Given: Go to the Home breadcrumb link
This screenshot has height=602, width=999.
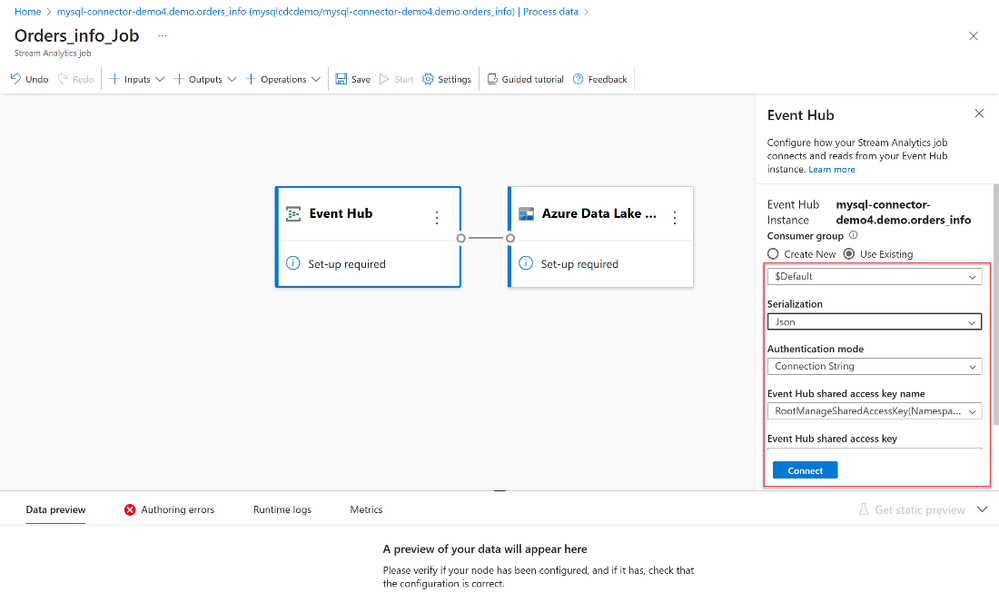Looking at the screenshot, I should click(x=27, y=11).
